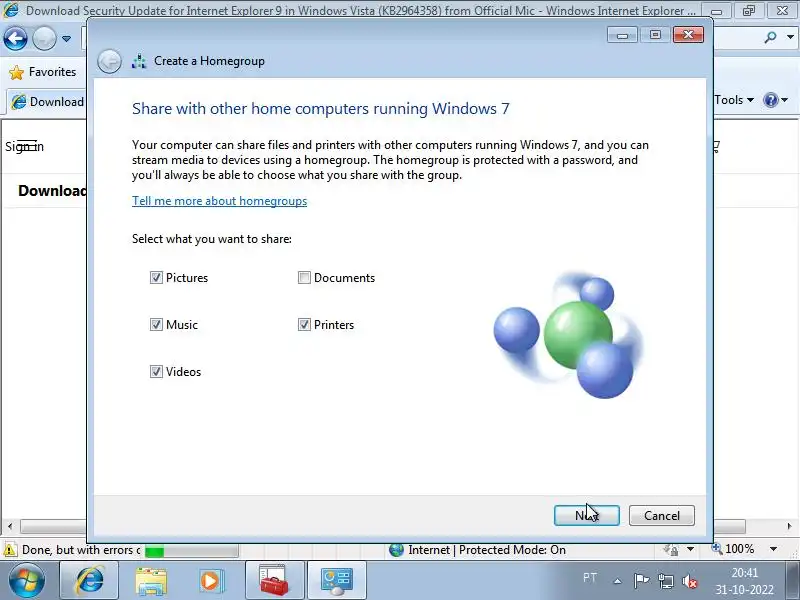Screen dimensions: 800x600
Task: Click the PT language indicator
Action: (590, 578)
